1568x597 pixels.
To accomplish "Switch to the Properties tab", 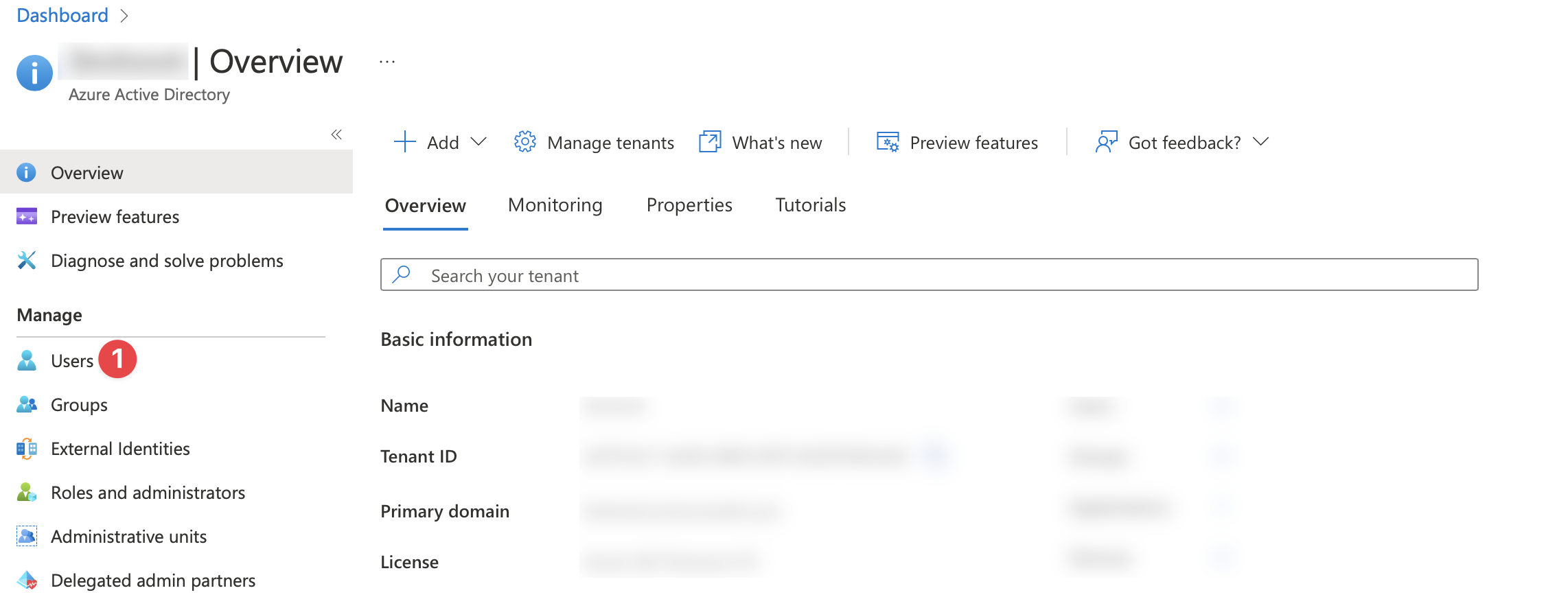I will [x=689, y=205].
